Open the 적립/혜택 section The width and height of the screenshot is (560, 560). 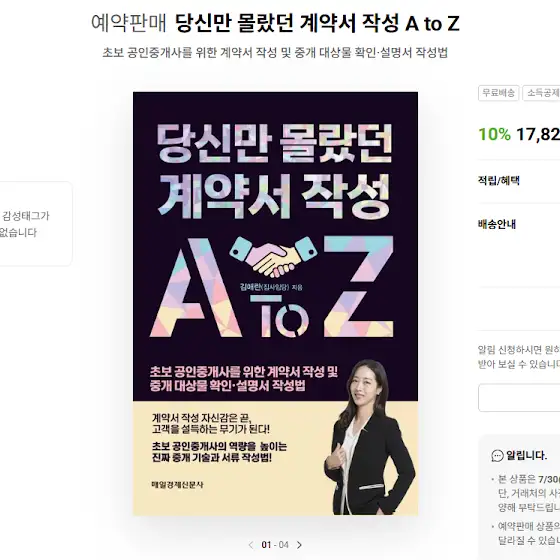pyautogui.click(x=499, y=180)
